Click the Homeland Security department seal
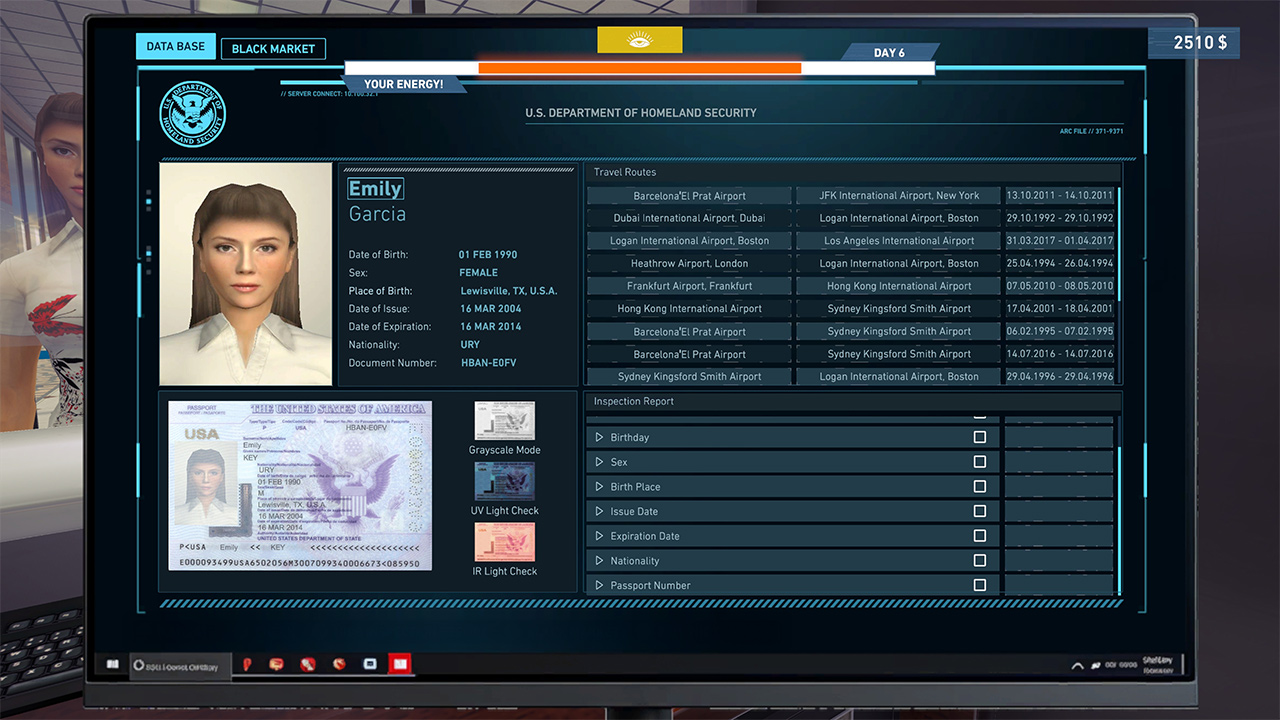Screen dimensions: 1280x720 pyautogui.click(x=193, y=113)
